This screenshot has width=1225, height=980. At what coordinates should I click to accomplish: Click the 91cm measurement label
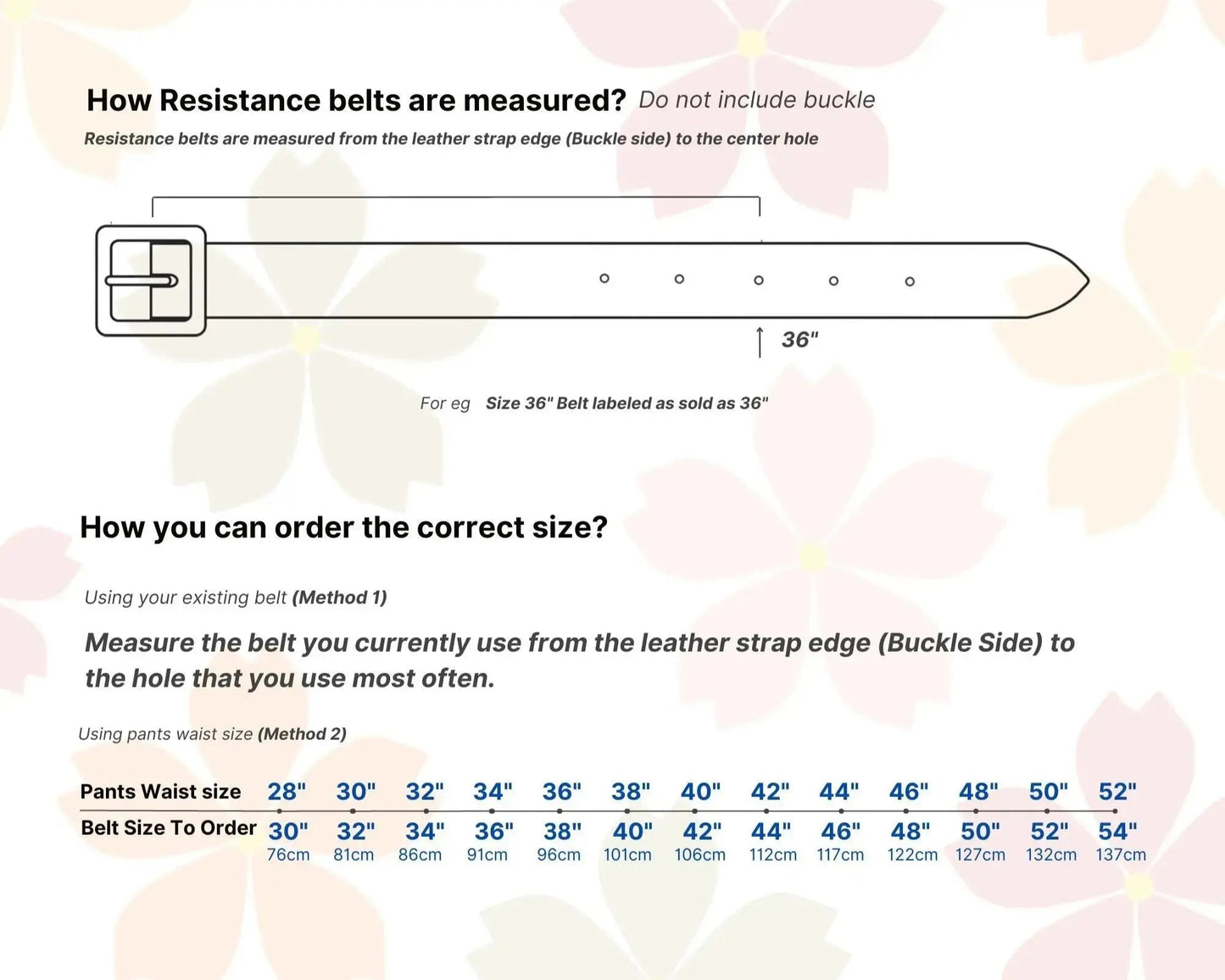[x=487, y=855]
